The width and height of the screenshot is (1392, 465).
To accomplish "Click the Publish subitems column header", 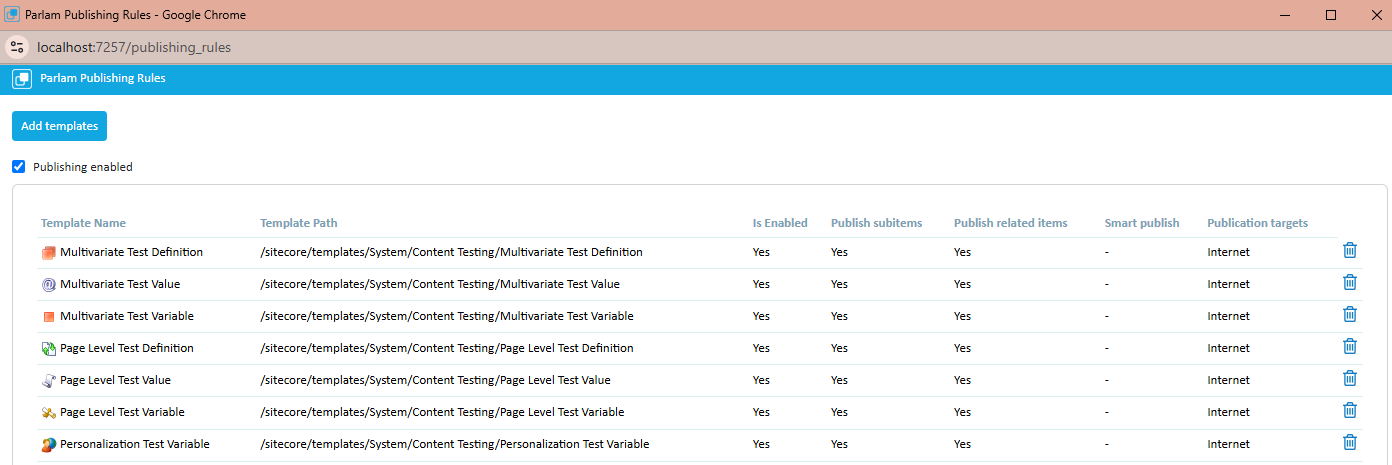I will pos(876,223).
